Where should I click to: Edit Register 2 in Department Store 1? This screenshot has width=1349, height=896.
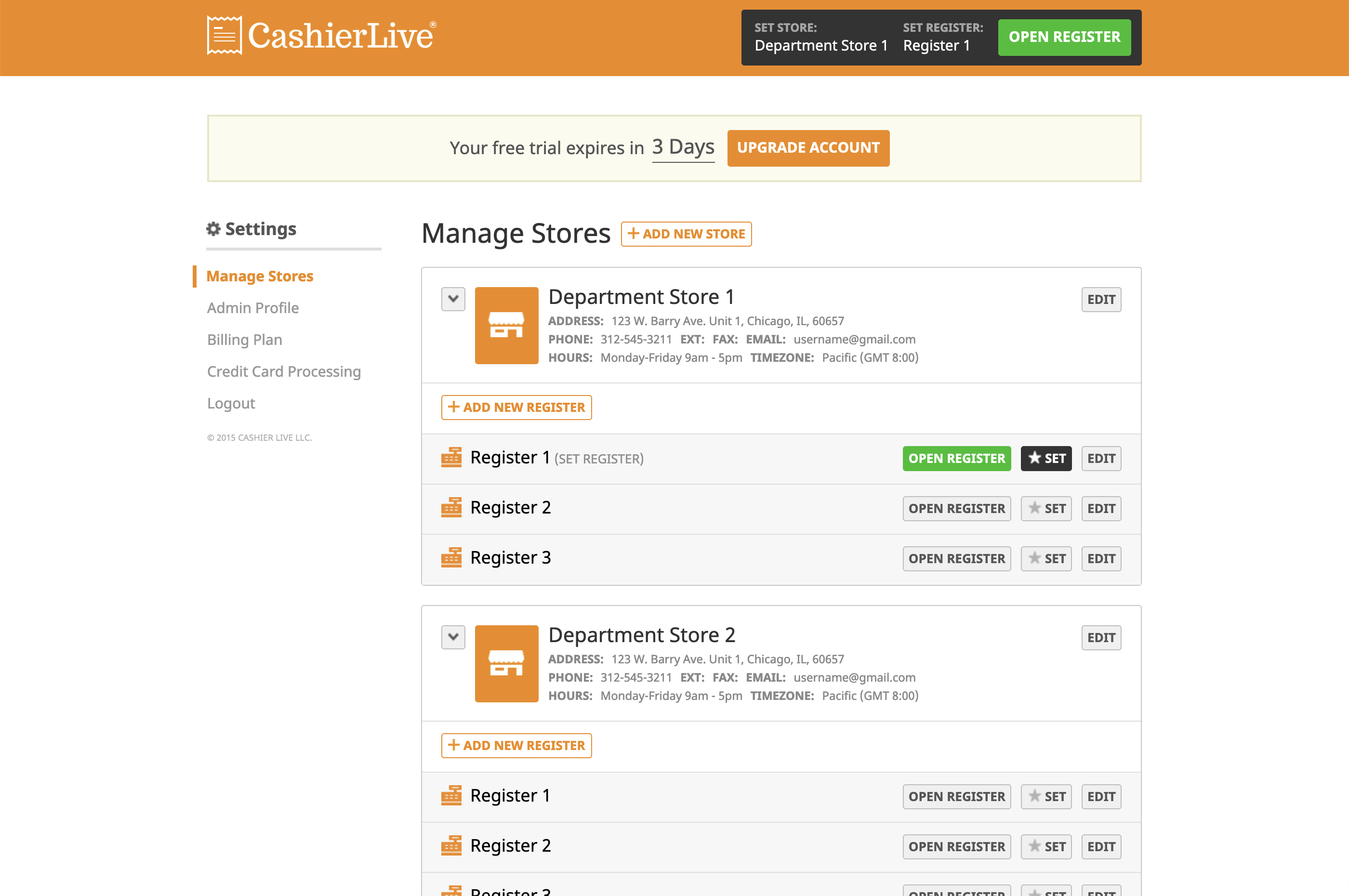1101,509
